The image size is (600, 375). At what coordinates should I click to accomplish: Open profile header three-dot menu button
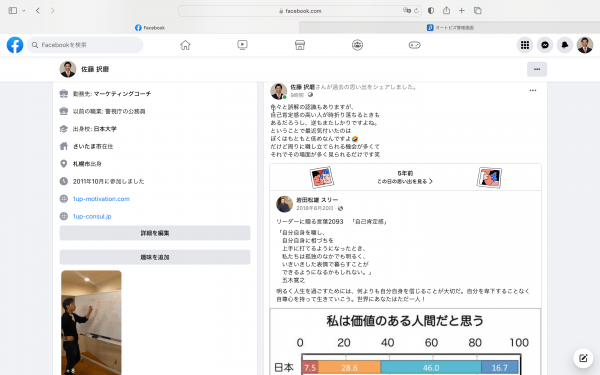537,69
